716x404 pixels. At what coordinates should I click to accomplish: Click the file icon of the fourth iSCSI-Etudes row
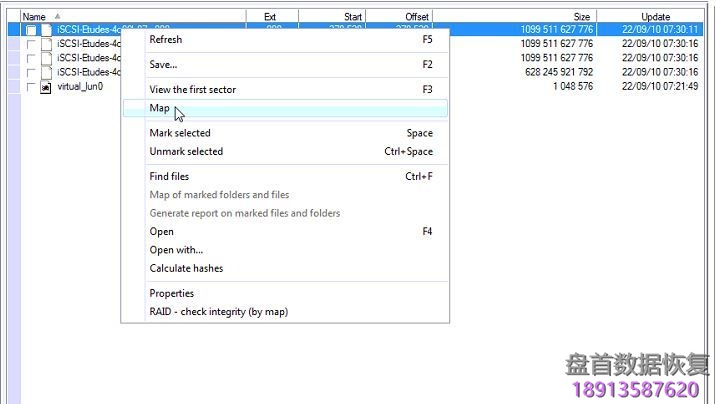pos(46,73)
